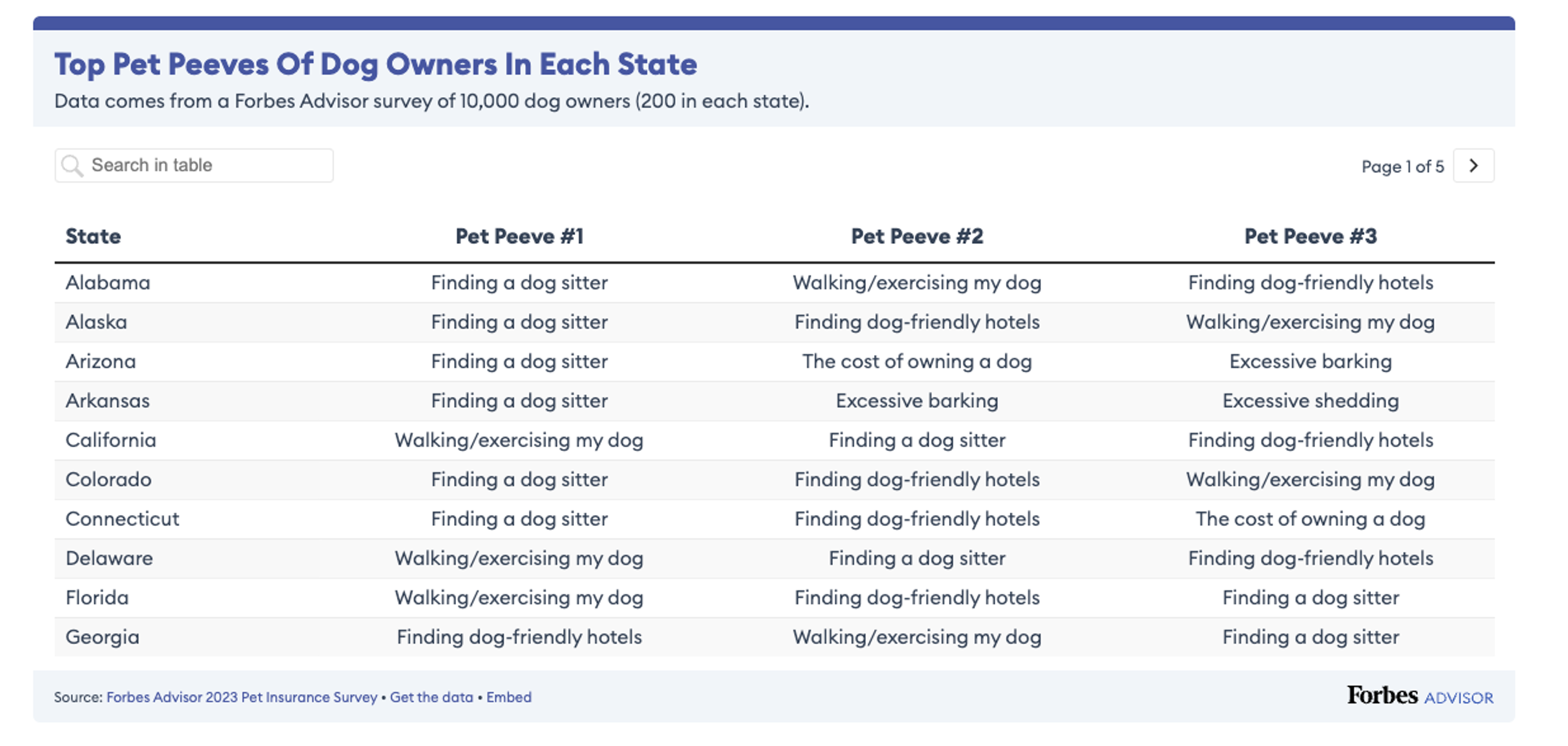Image resolution: width=1568 pixels, height=746 pixels.
Task: Click Arizona's Excessive barking cell
Action: click(x=1310, y=362)
